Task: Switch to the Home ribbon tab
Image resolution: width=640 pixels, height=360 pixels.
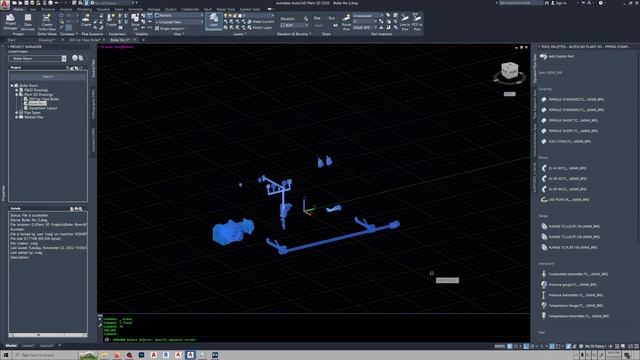Action: click(x=18, y=9)
